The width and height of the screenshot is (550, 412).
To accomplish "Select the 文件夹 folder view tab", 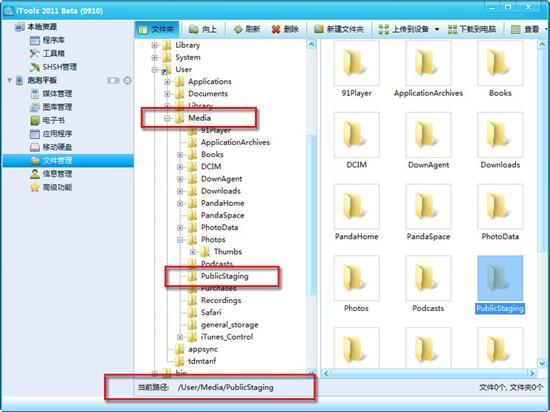I will click(x=157, y=29).
